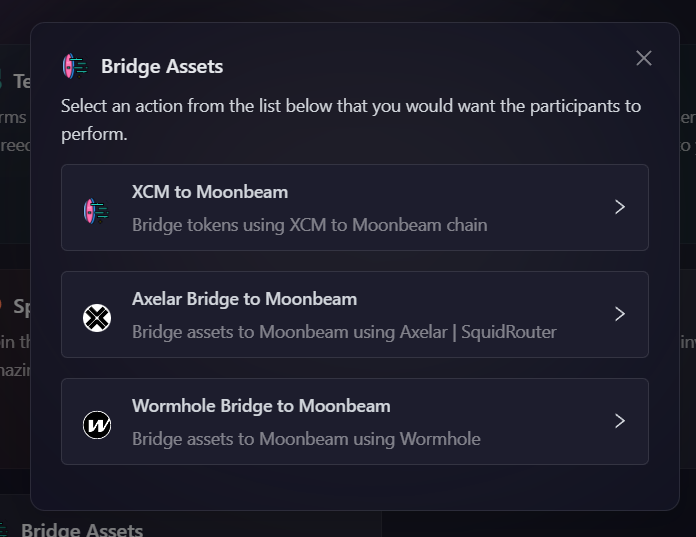The width and height of the screenshot is (696, 537).
Task: Click 'Bridge assets to Moonbeam using Wormhole' text
Action: point(306,439)
